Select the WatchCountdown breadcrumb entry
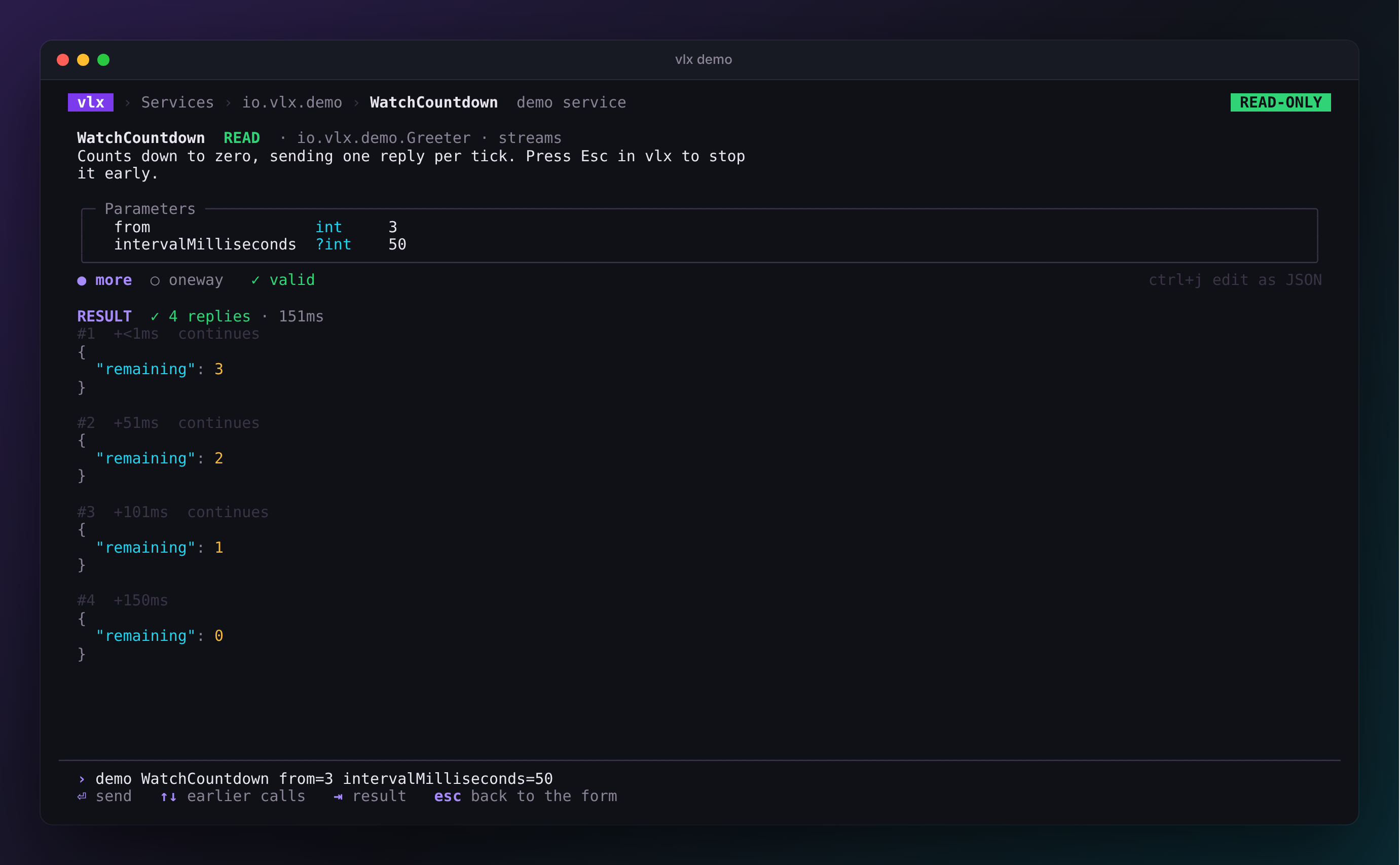This screenshot has width=1400, height=865. point(433,102)
